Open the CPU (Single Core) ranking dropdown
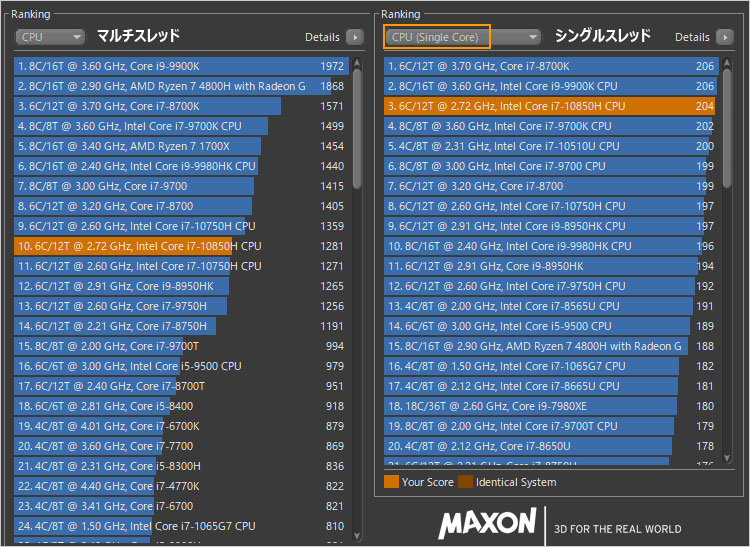 tap(463, 37)
